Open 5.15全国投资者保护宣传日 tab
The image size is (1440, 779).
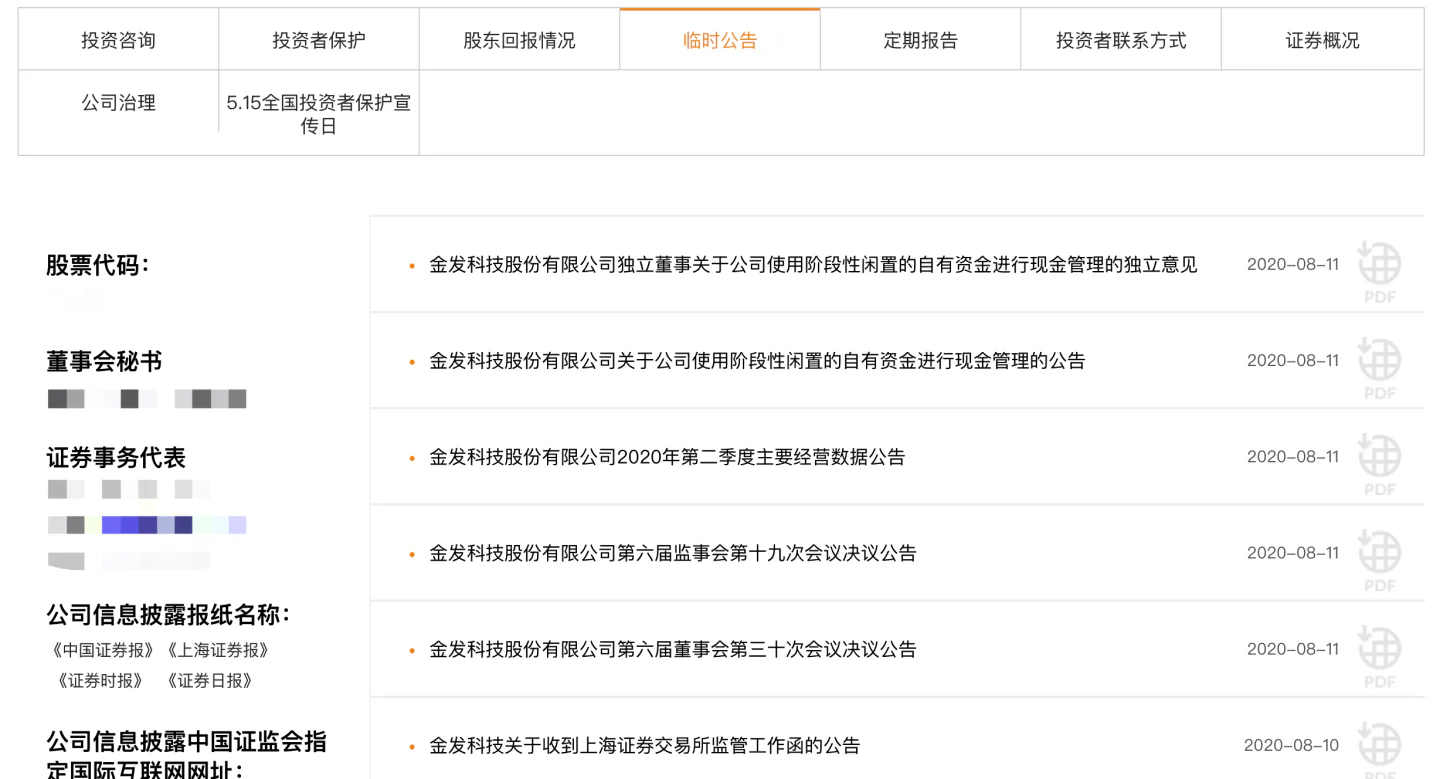coord(319,114)
